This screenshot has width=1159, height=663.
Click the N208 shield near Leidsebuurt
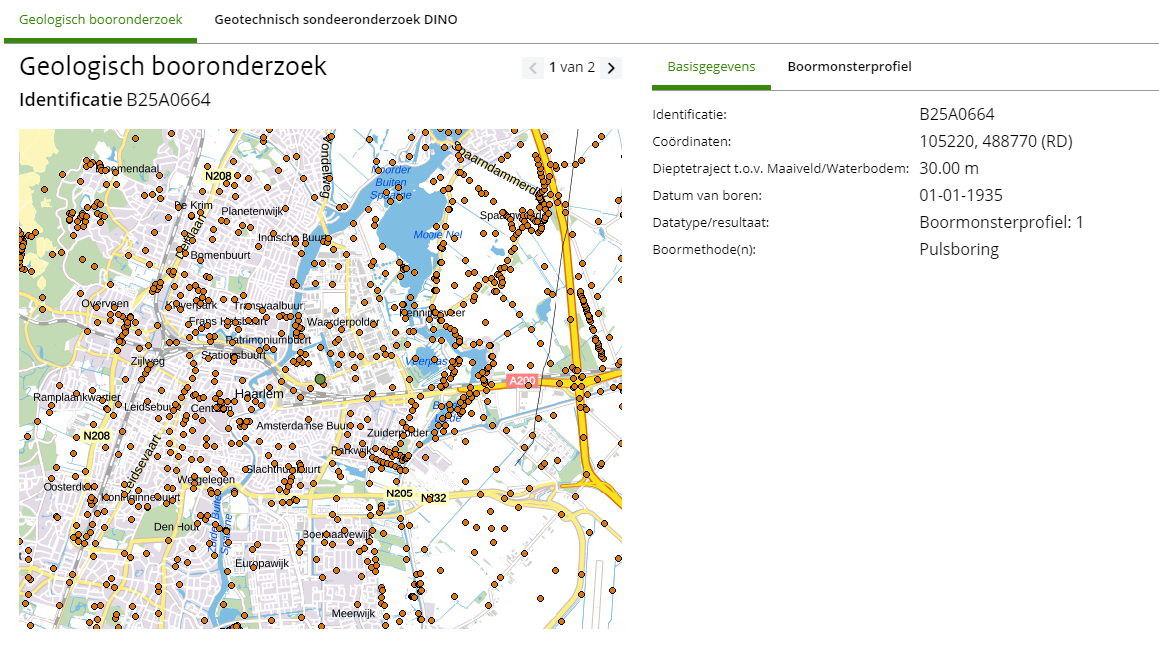pyautogui.click(x=96, y=436)
